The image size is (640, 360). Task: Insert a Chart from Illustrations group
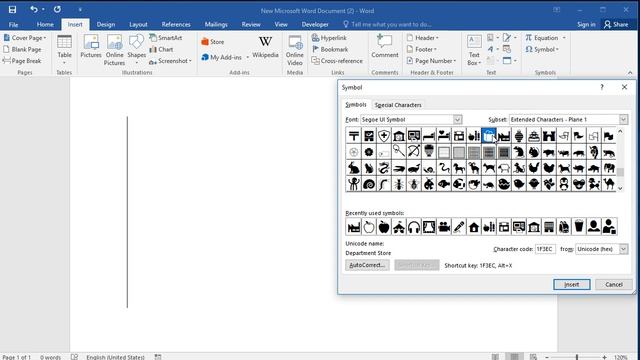point(161,49)
